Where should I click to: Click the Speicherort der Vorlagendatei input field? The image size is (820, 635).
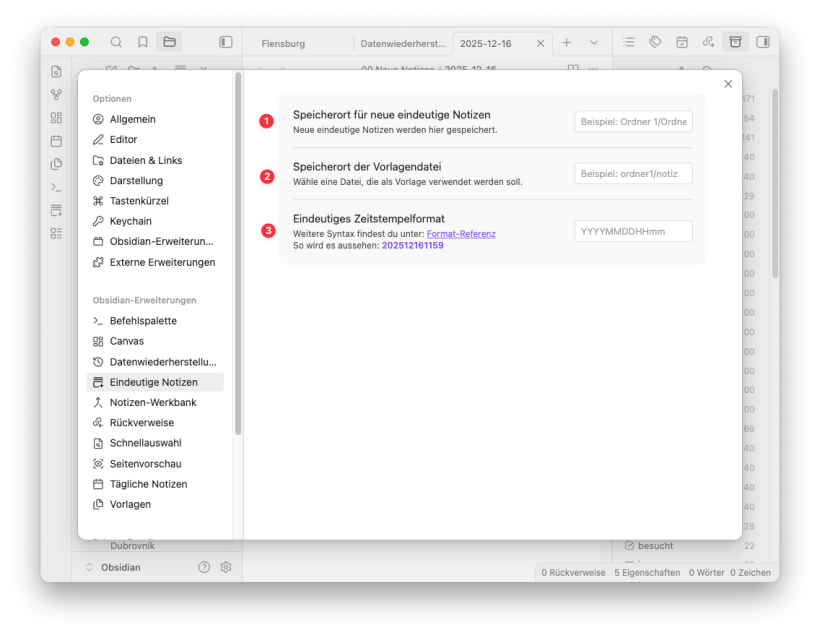(x=633, y=174)
